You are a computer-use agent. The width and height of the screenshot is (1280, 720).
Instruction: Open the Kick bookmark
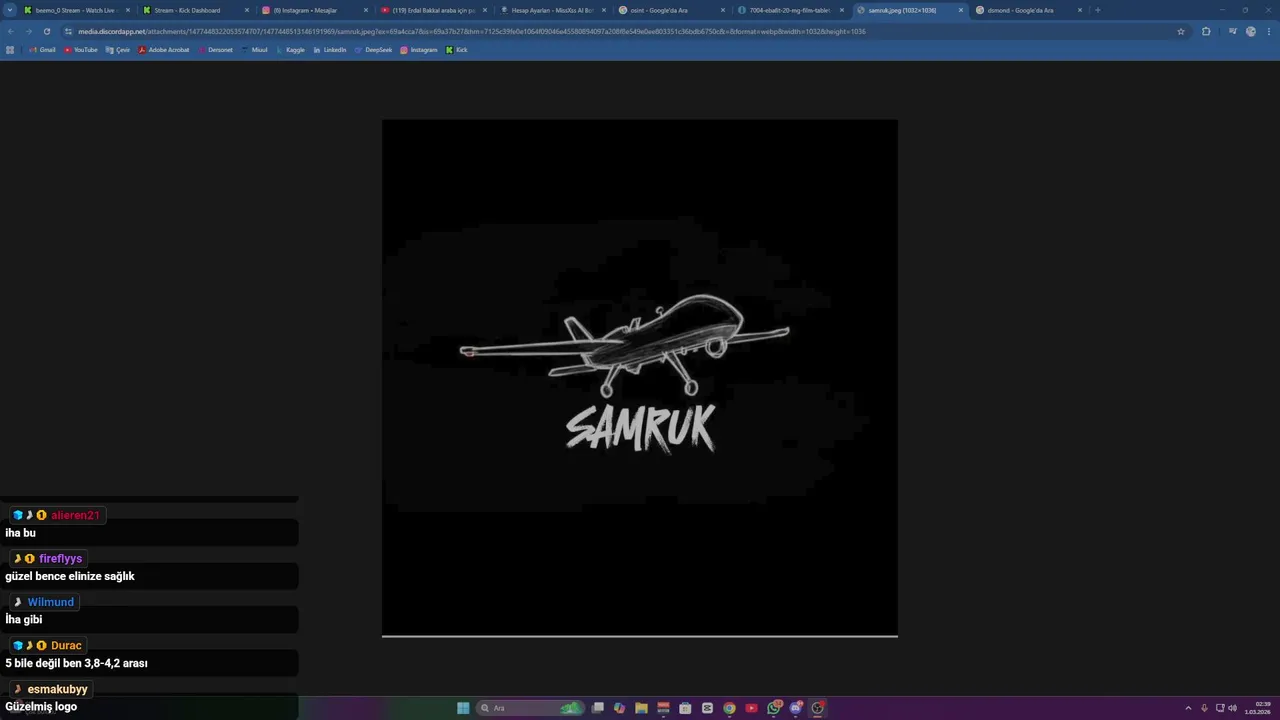457,49
